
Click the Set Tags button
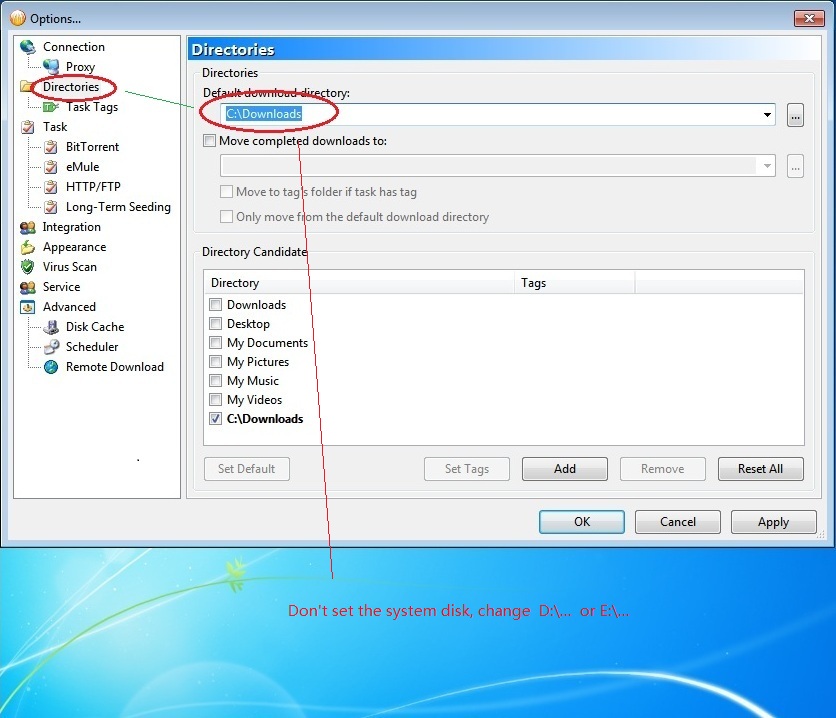[x=467, y=469]
